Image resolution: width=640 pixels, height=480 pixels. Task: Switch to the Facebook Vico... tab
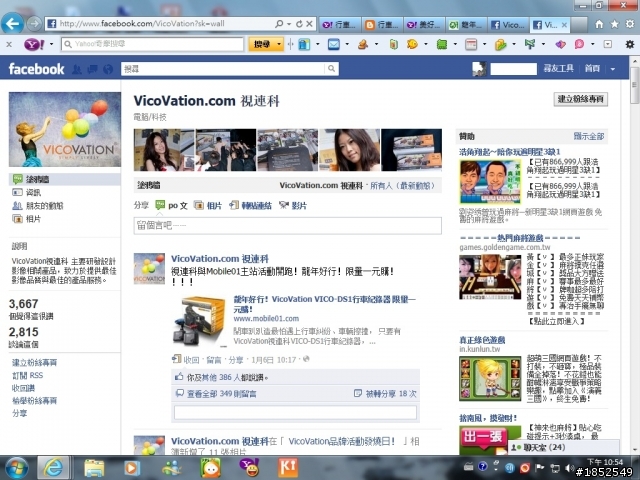tap(509, 25)
